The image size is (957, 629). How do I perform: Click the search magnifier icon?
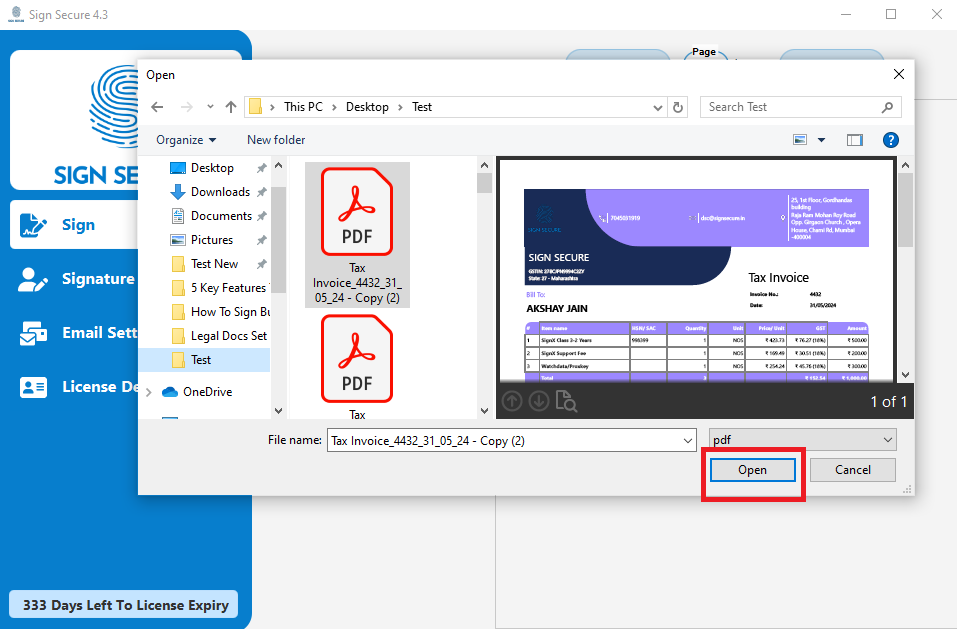tap(887, 107)
